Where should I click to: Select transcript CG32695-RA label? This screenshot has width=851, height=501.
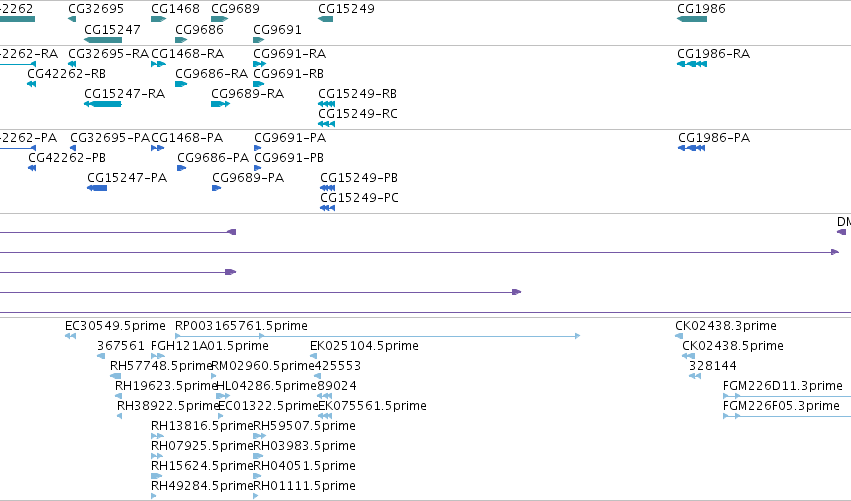tap(109, 54)
